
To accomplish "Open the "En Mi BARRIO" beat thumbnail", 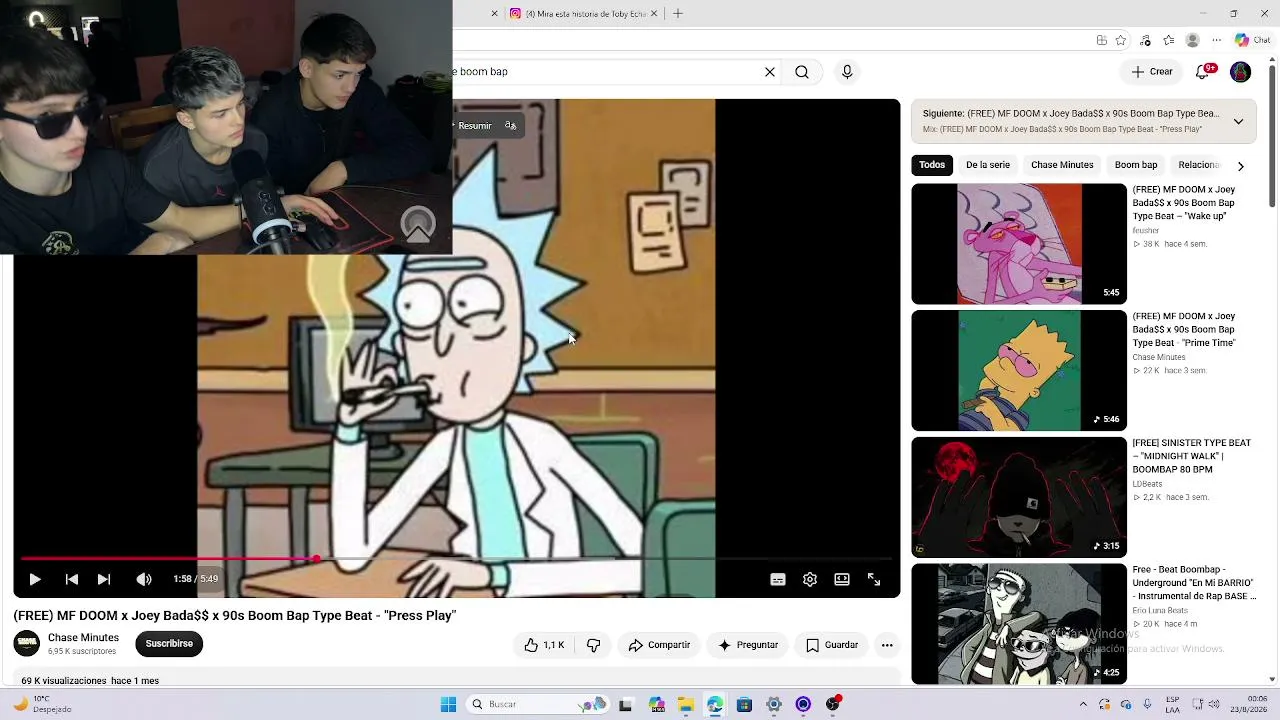I will click(1019, 624).
